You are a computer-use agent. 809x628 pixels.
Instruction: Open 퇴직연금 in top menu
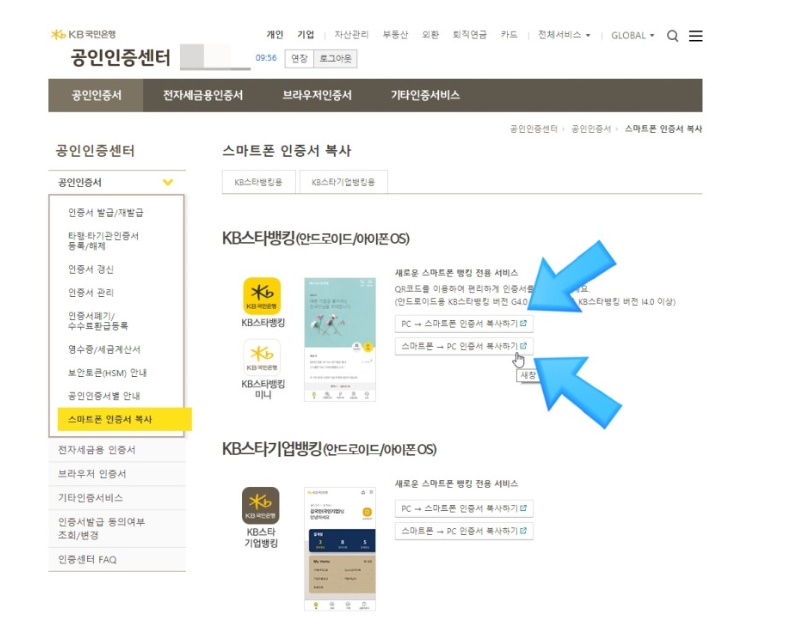(x=470, y=35)
